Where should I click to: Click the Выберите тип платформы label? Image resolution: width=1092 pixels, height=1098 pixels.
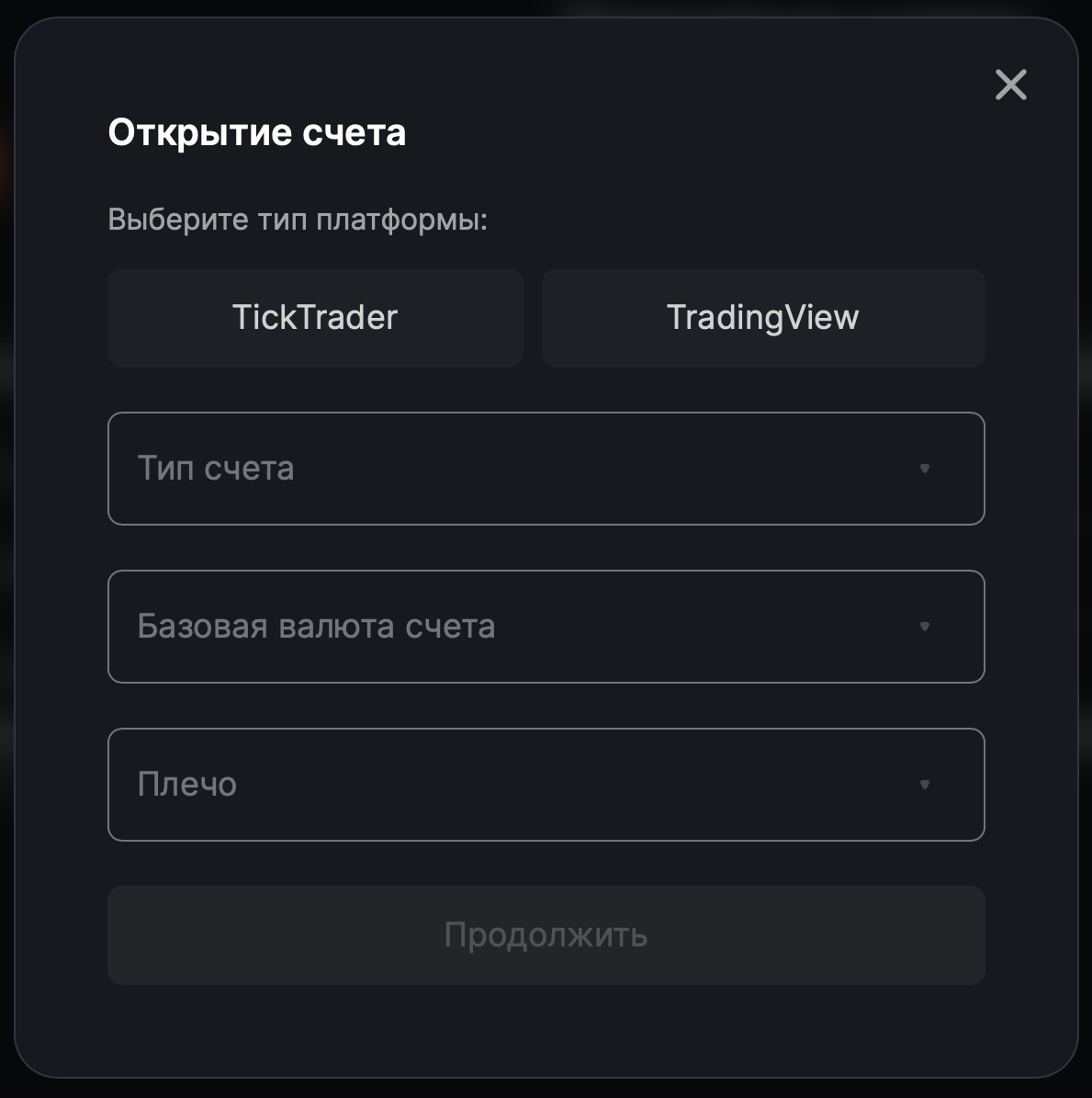[x=298, y=220]
